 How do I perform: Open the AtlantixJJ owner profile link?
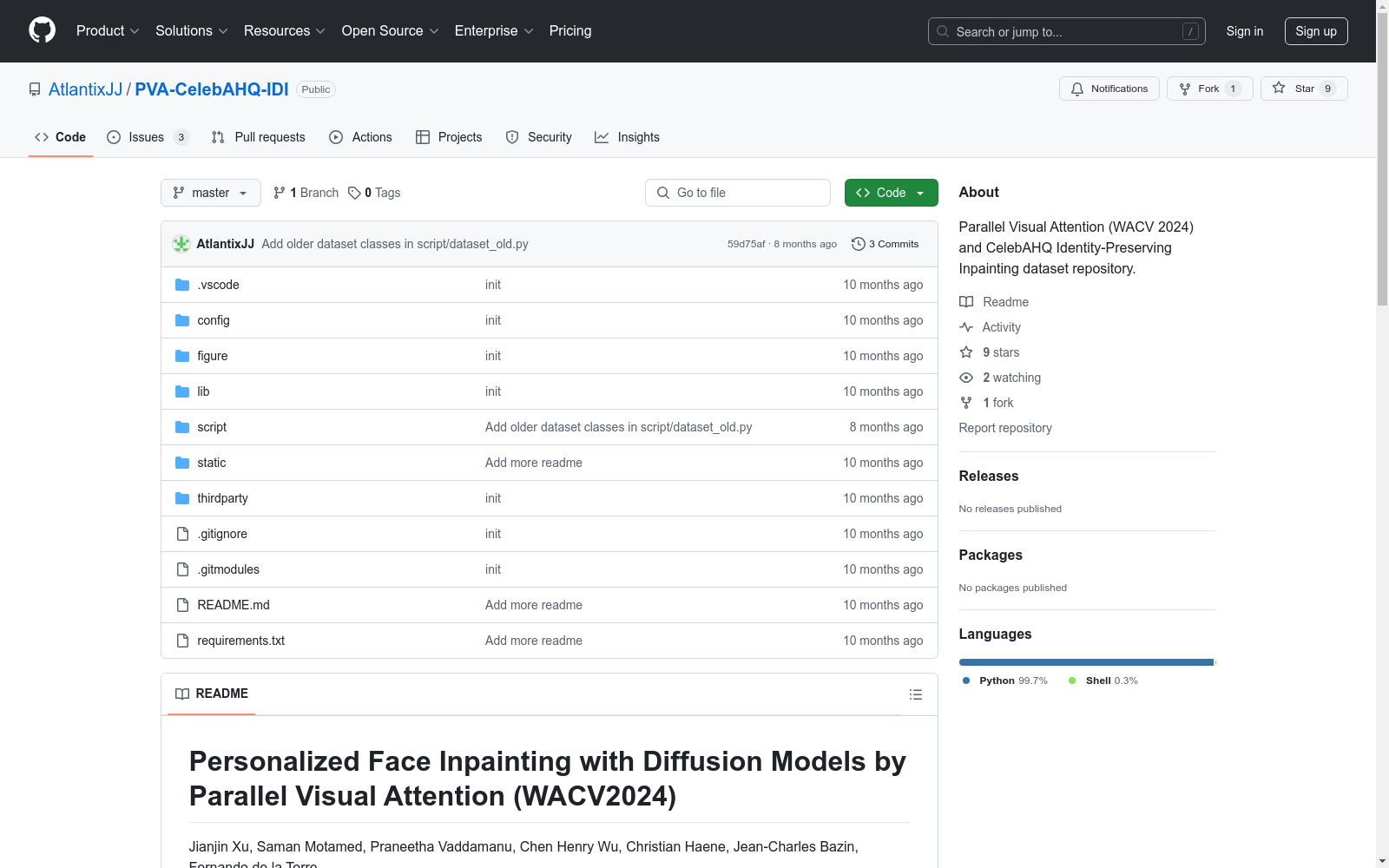coord(85,89)
